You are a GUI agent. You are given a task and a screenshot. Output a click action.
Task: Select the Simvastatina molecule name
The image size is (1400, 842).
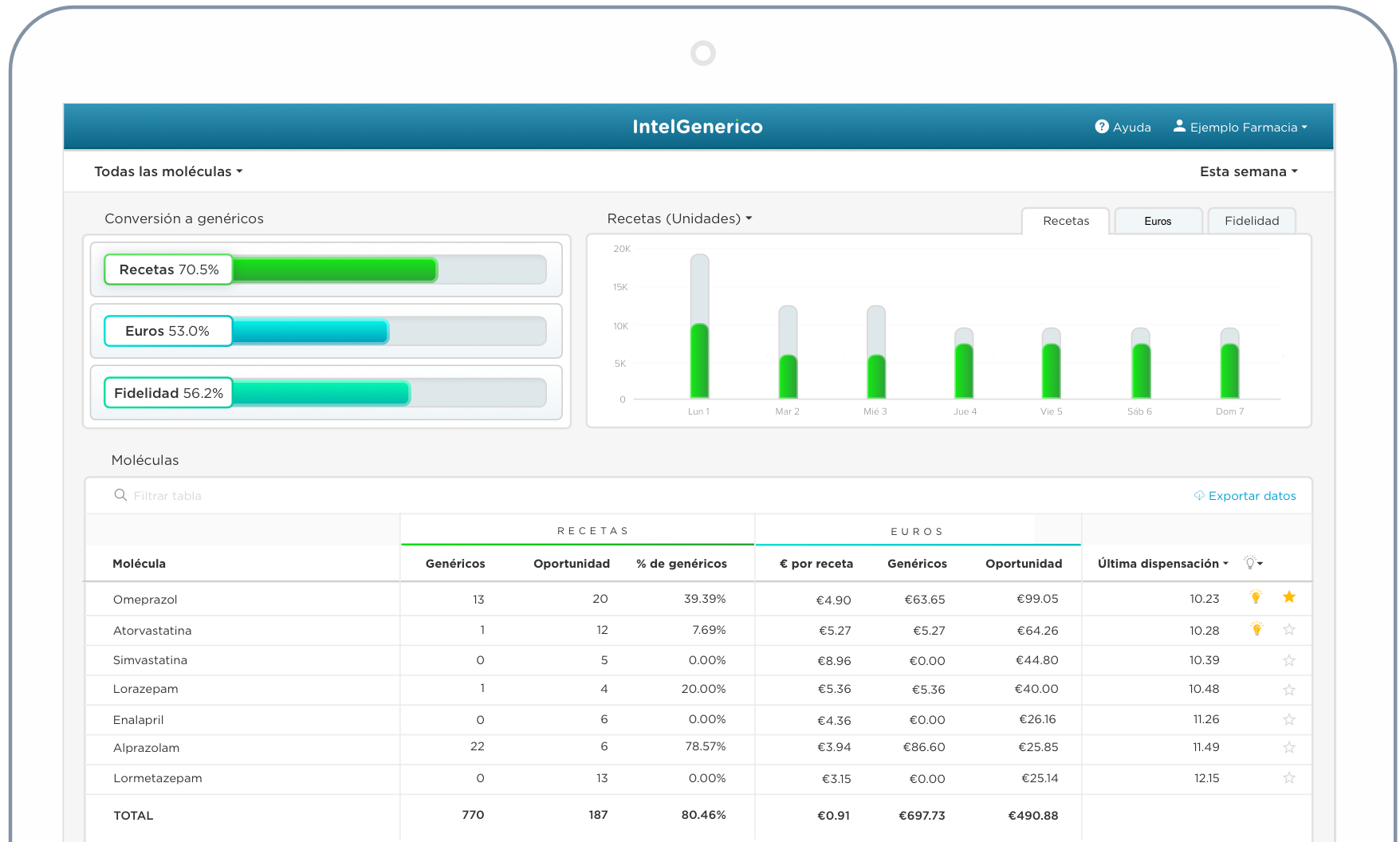coord(150,660)
